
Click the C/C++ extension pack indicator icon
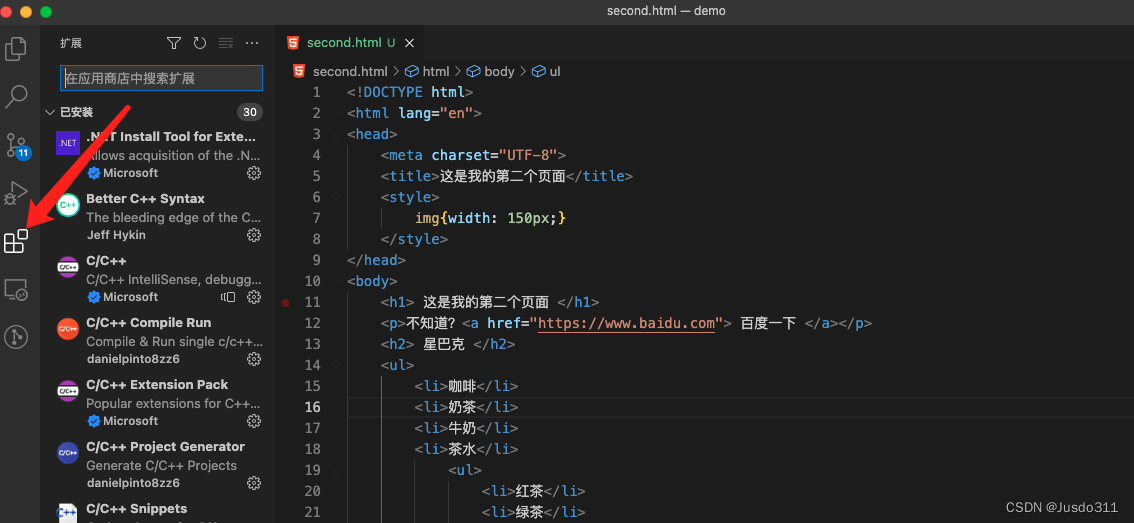click(229, 297)
